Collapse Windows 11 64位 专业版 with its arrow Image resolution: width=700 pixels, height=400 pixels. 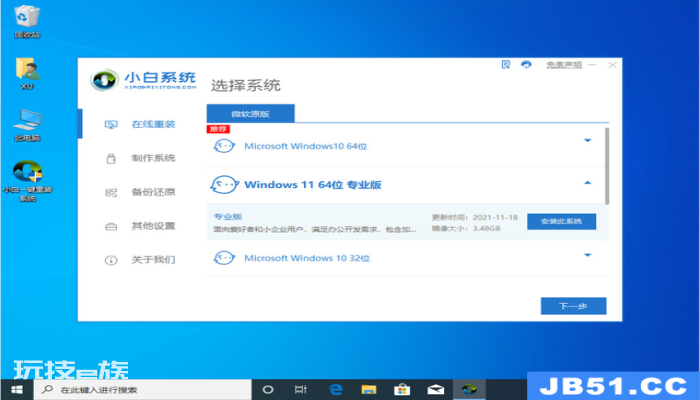(x=588, y=183)
